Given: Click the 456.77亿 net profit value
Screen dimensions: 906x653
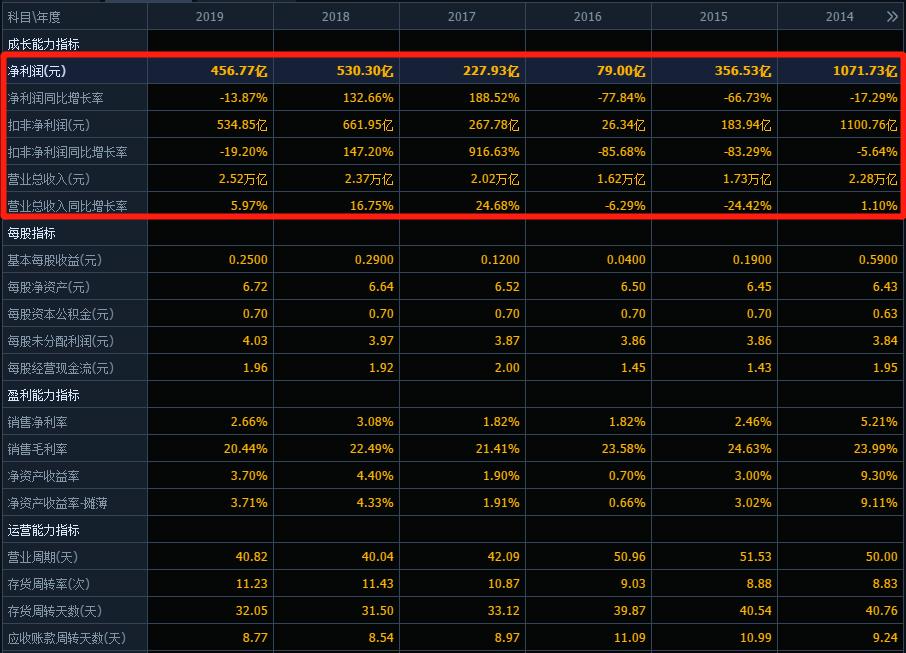Looking at the screenshot, I should [239, 71].
